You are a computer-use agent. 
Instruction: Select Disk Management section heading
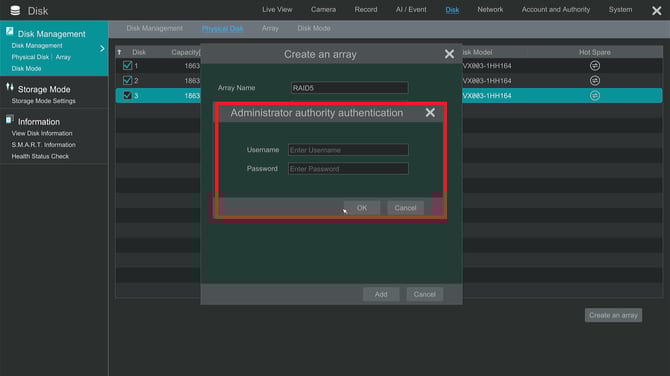pyautogui.click(x=51, y=34)
